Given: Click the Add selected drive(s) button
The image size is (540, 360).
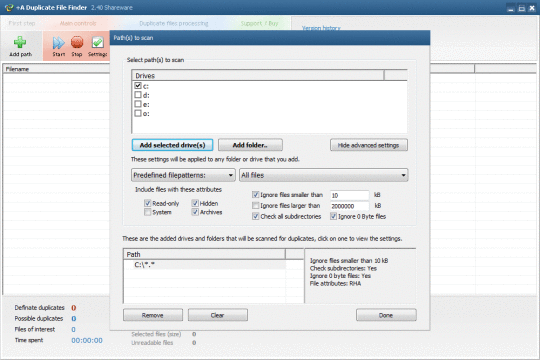Looking at the screenshot, I should tap(172, 145).
